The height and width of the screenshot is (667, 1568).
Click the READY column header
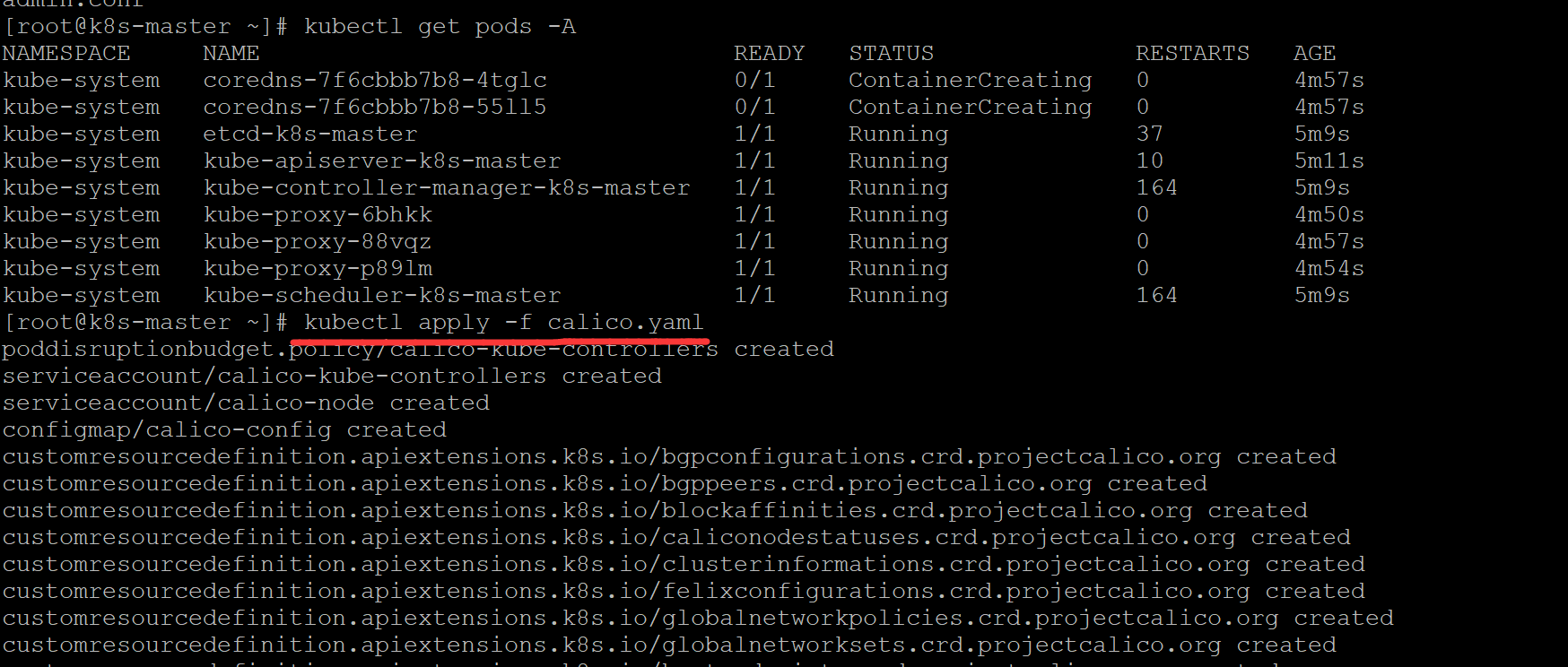tap(769, 54)
